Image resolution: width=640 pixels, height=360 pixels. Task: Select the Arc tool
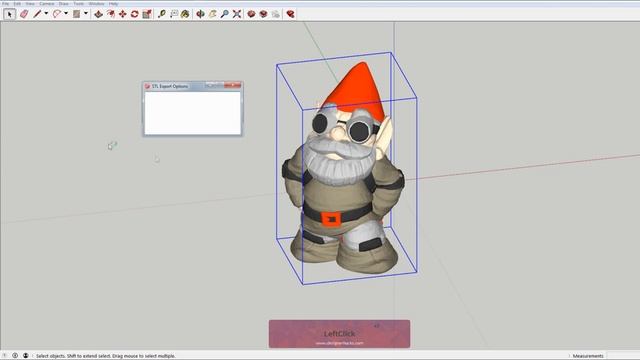[57, 14]
